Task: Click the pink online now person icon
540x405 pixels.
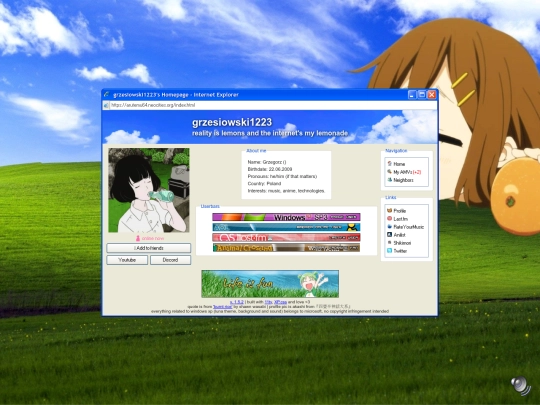Action: (138, 238)
